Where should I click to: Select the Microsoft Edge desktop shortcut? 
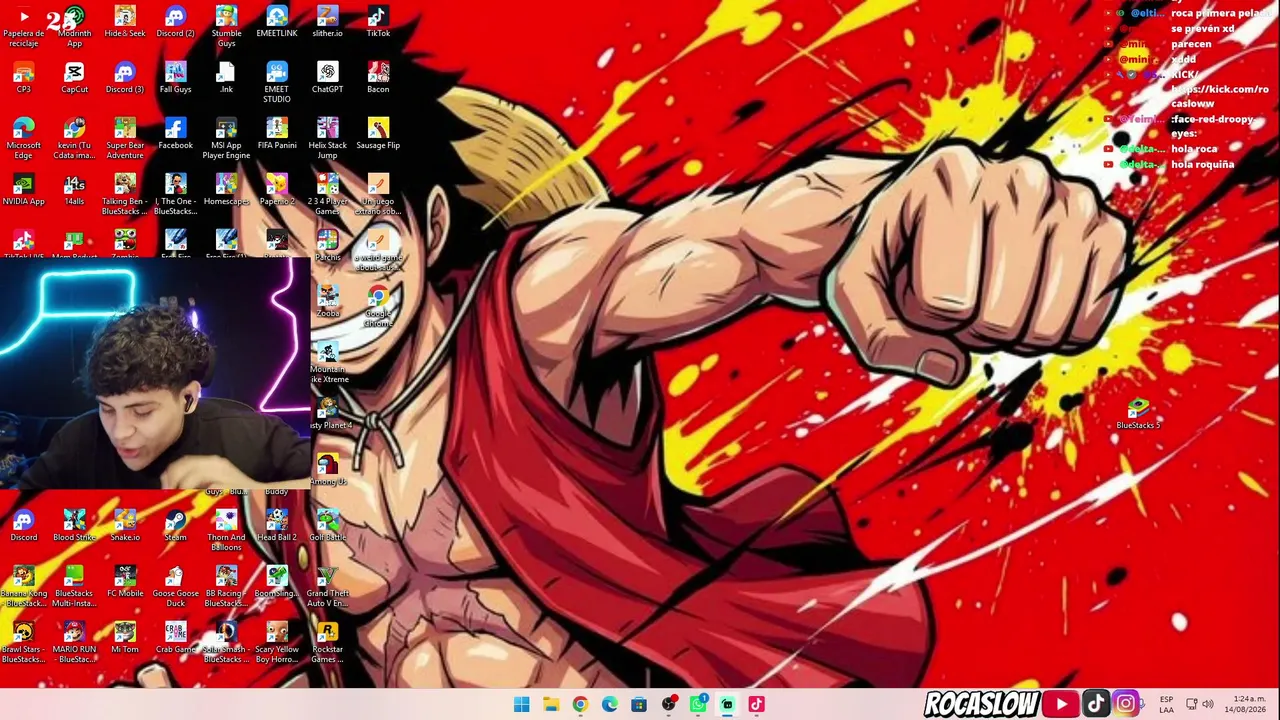coord(24,139)
